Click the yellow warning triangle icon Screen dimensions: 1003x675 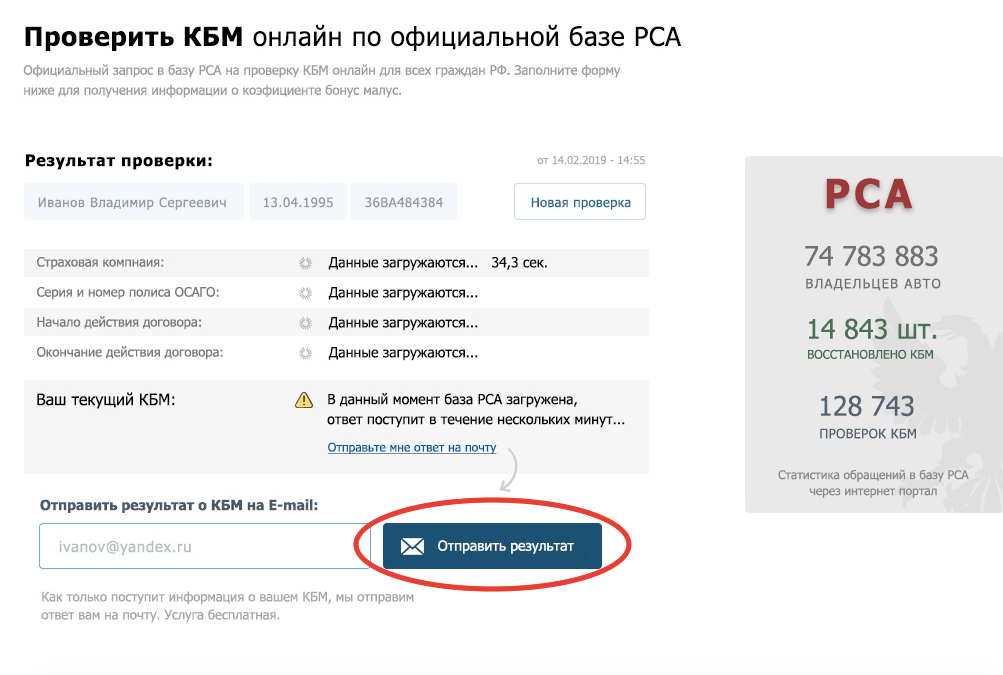304,400
